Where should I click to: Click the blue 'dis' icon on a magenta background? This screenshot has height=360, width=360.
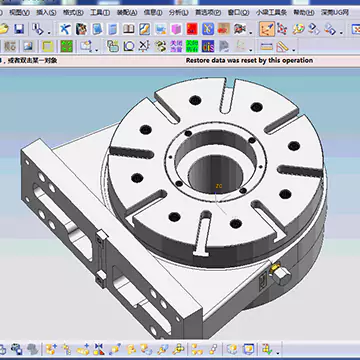208,46
